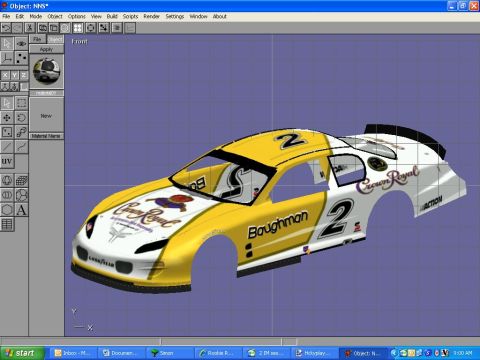Switch to the Object taskbar button
The image size is (480, 360).
[362, 353]
